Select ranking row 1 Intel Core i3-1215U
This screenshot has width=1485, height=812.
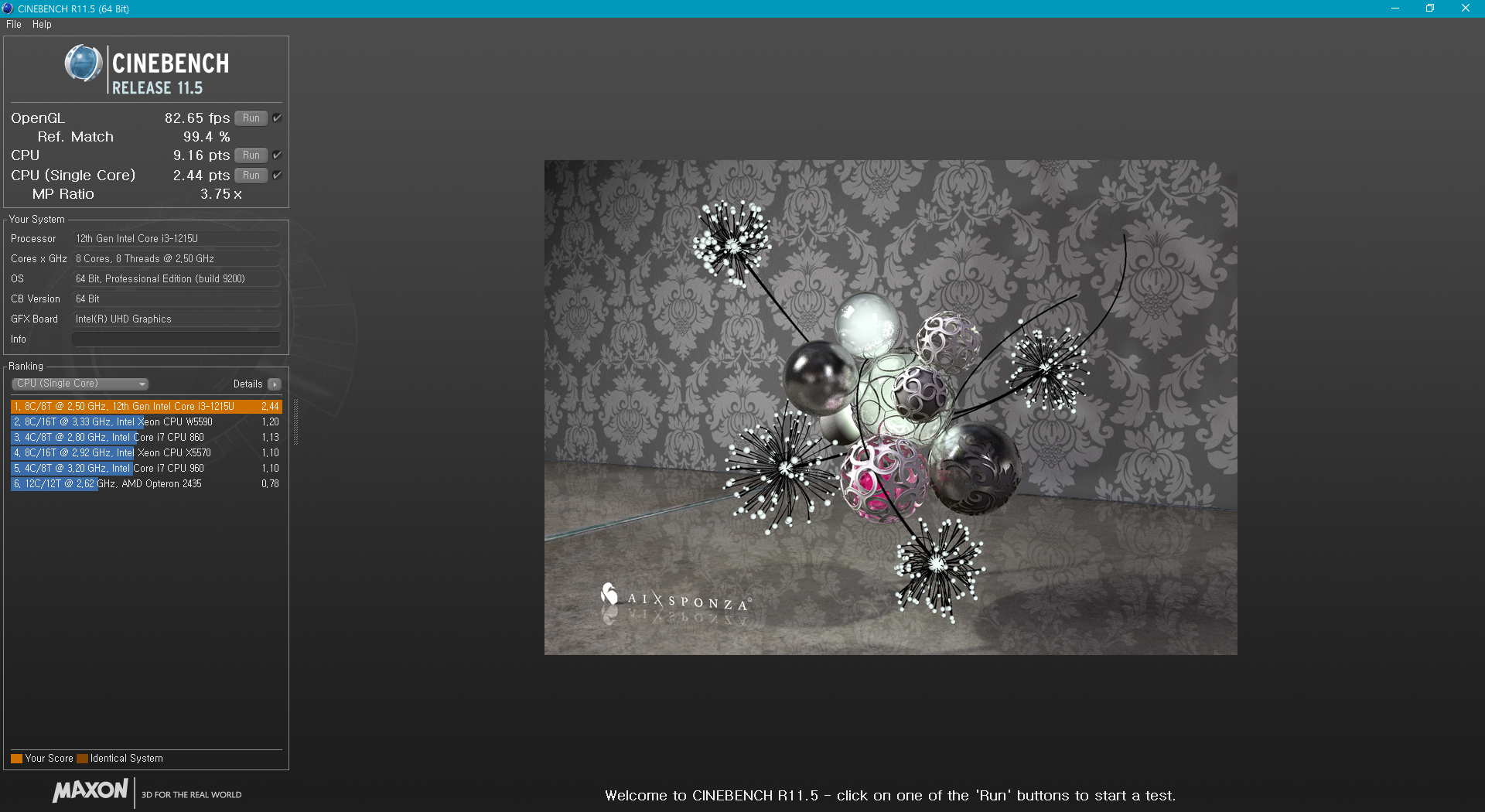click(146, 407)
